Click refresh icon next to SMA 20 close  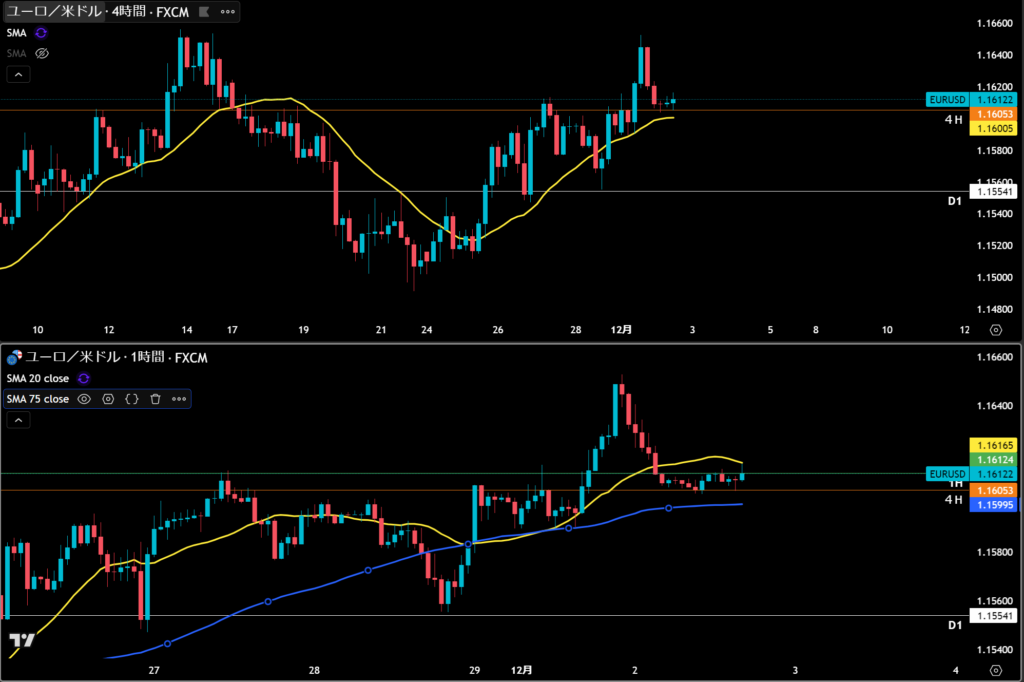[84, 378]
